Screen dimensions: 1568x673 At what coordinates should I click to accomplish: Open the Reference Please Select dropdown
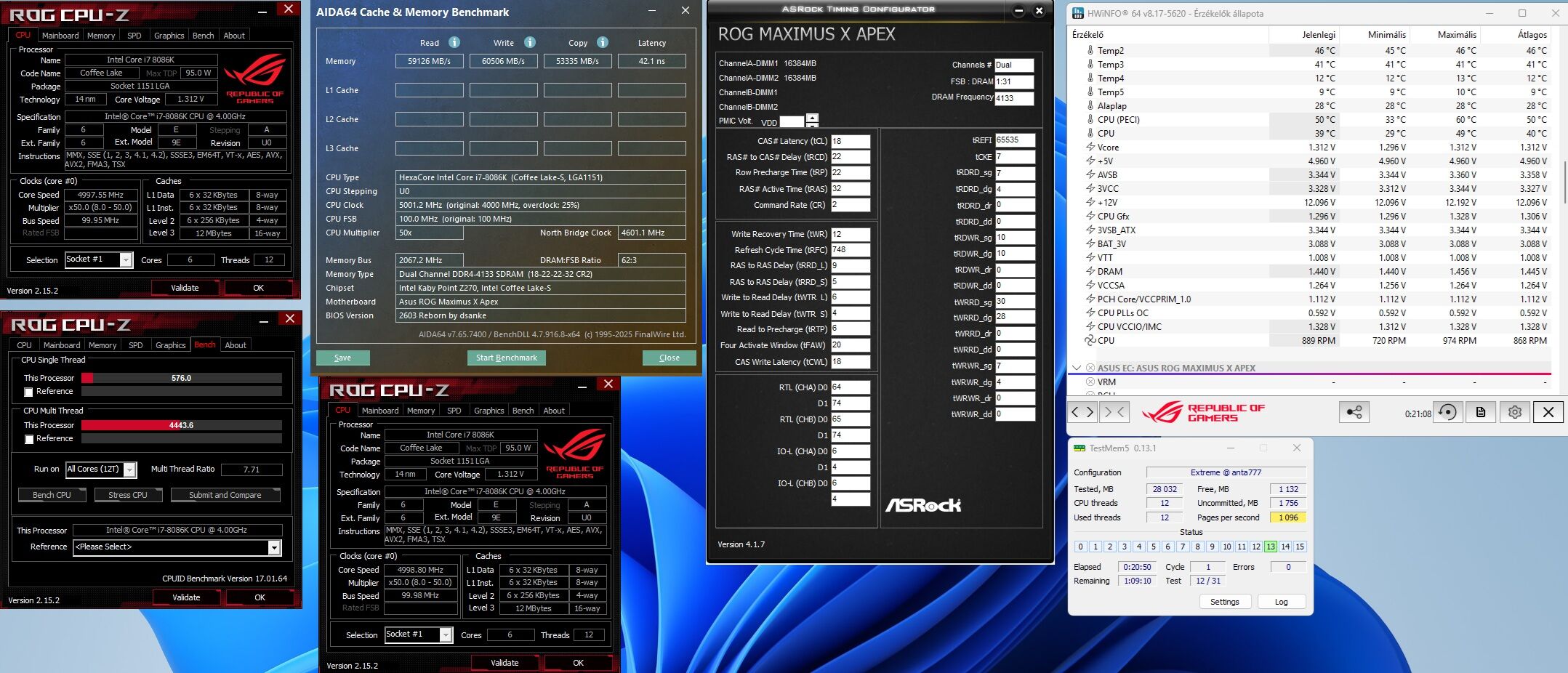pos(274,547)
